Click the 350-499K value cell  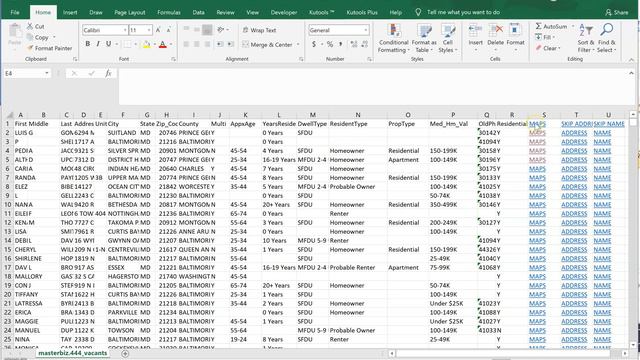point(453,204)
